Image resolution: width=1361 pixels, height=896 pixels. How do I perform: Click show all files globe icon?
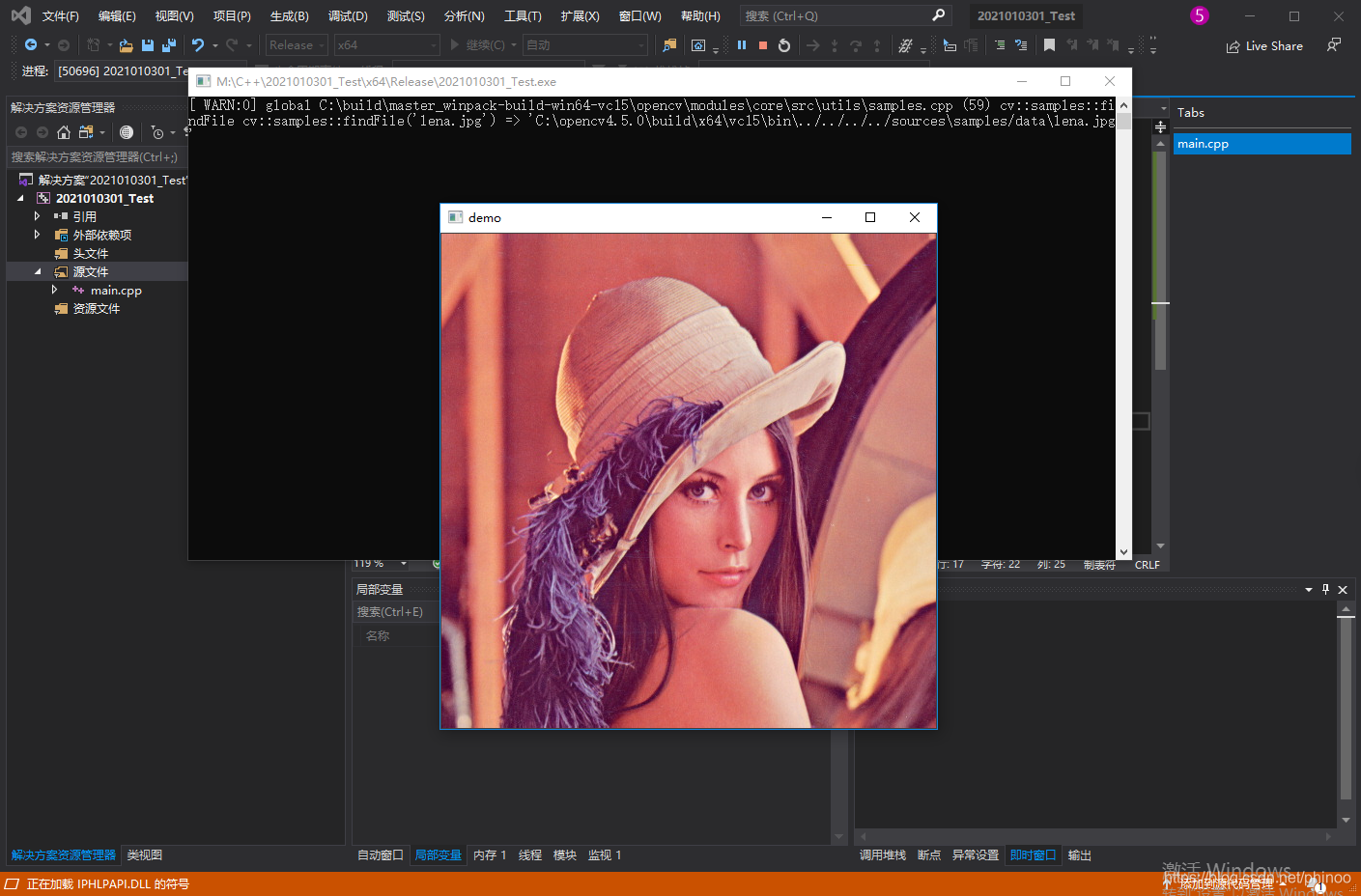127,132
